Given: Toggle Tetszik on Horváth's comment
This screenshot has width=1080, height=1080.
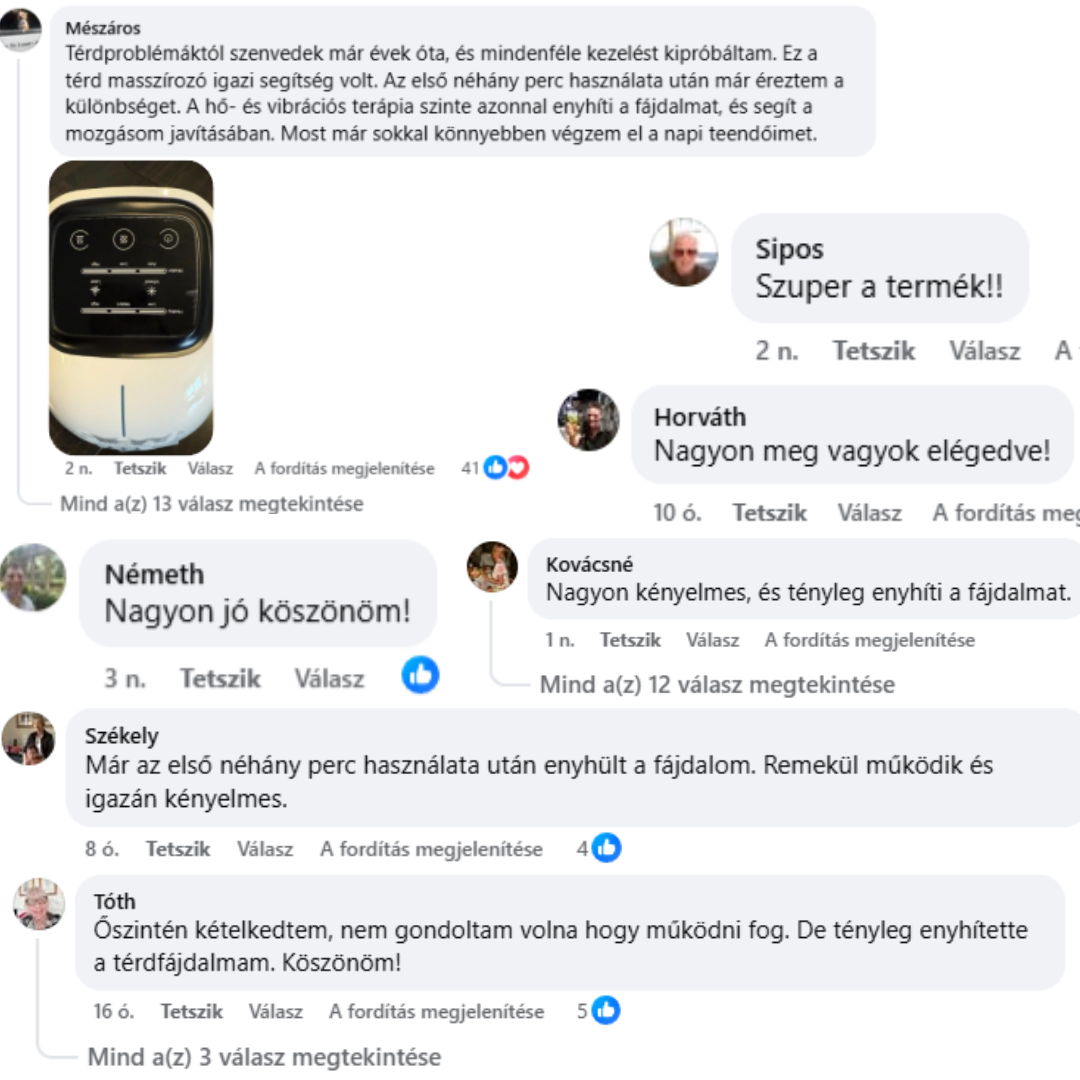Looking at the screenshot, I should pyautogui.click(x=769, y=512).
